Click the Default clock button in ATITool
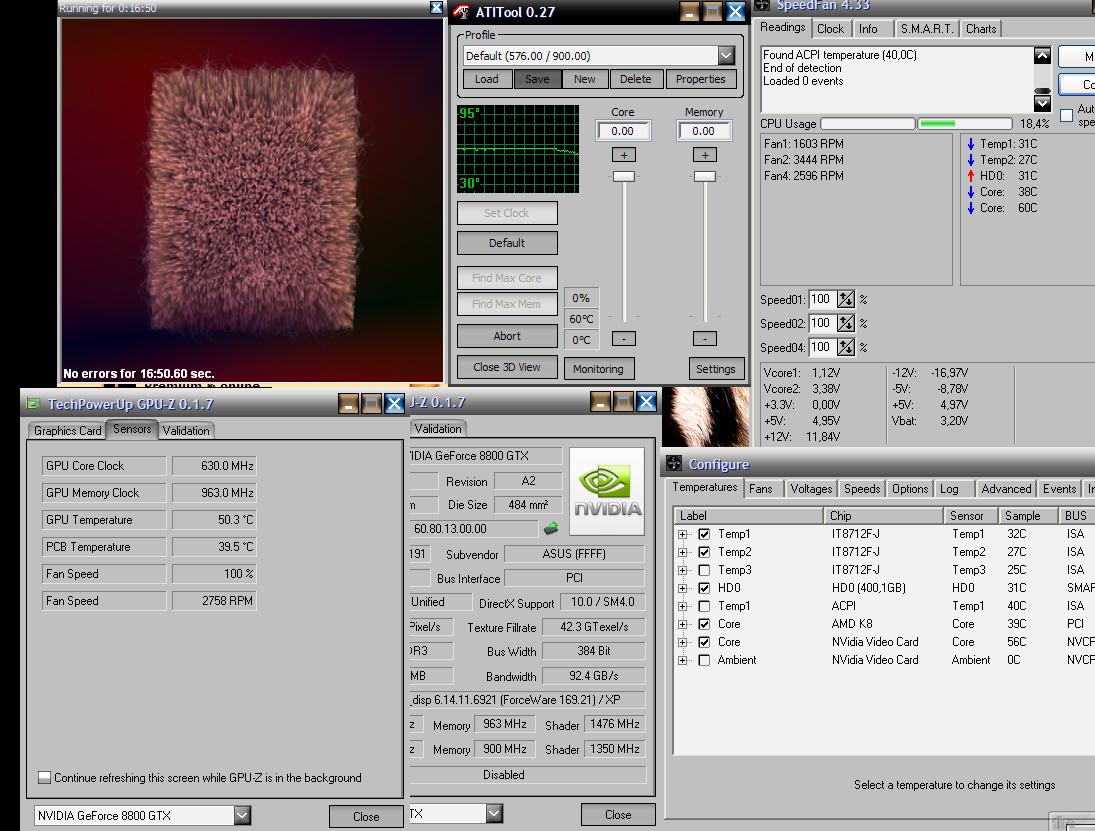 coord(507,243)
